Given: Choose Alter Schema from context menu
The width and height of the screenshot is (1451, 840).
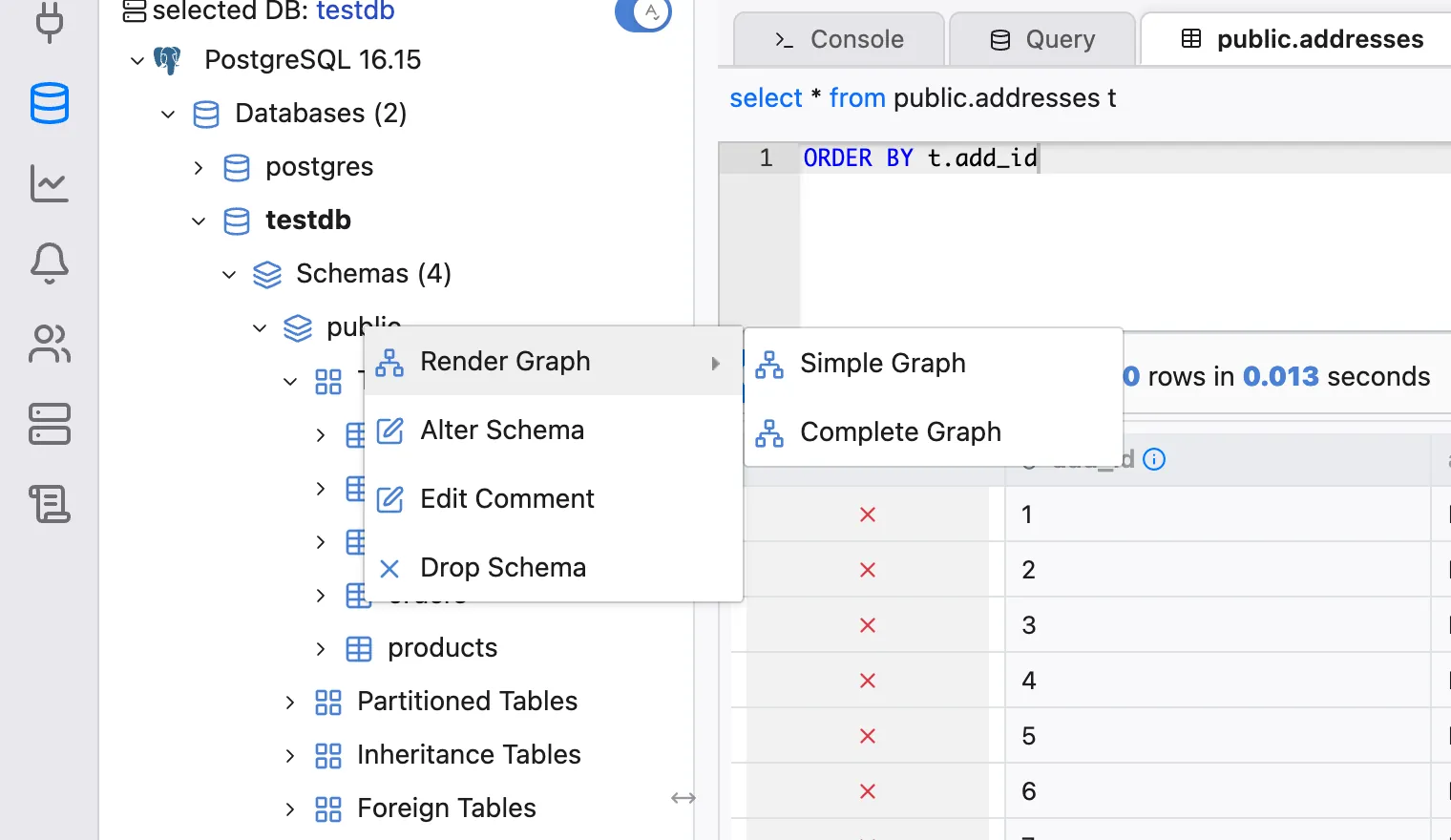Looking at the screenshot, I should [554, 430].
